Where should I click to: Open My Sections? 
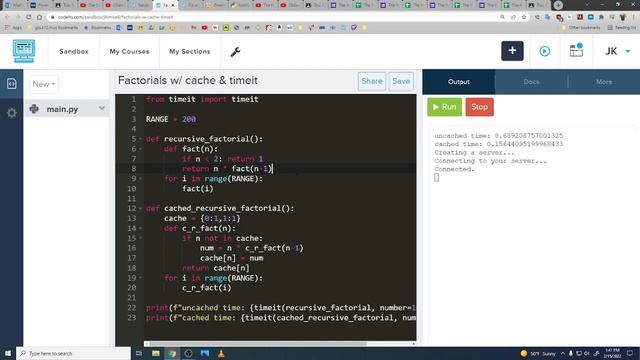(189, 51)
